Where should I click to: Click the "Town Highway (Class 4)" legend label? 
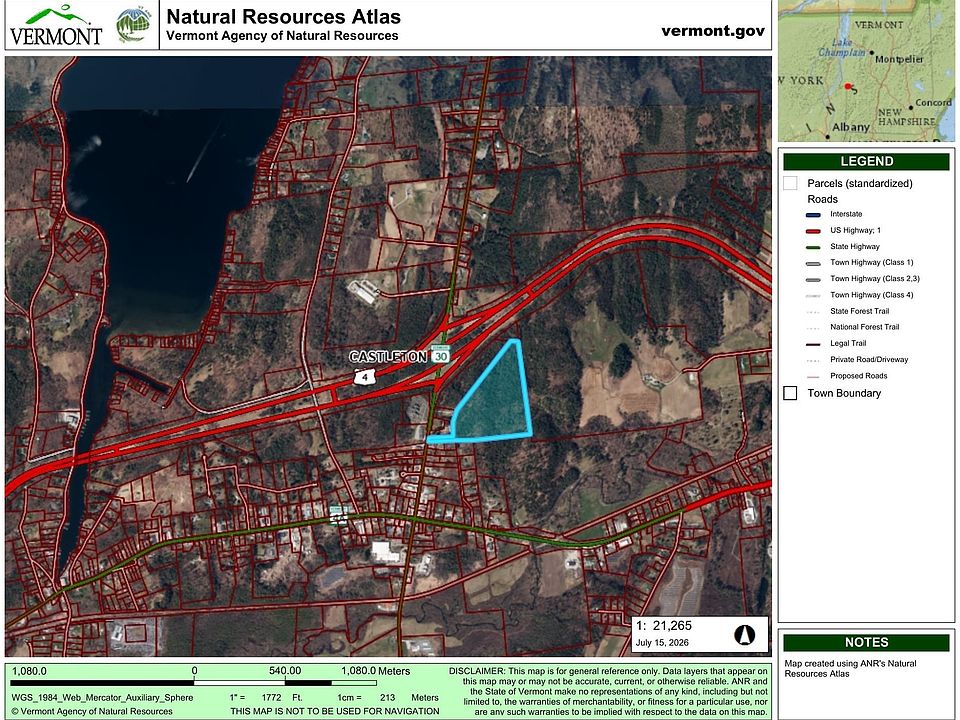click(871, 294)
